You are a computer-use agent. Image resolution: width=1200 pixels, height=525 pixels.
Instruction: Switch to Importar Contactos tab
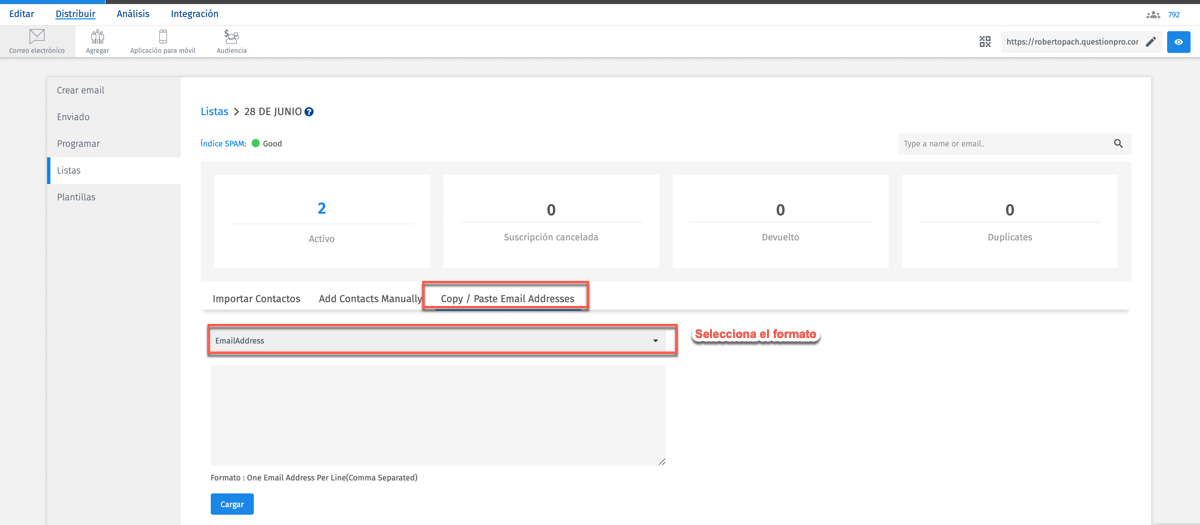coord(256,299)
